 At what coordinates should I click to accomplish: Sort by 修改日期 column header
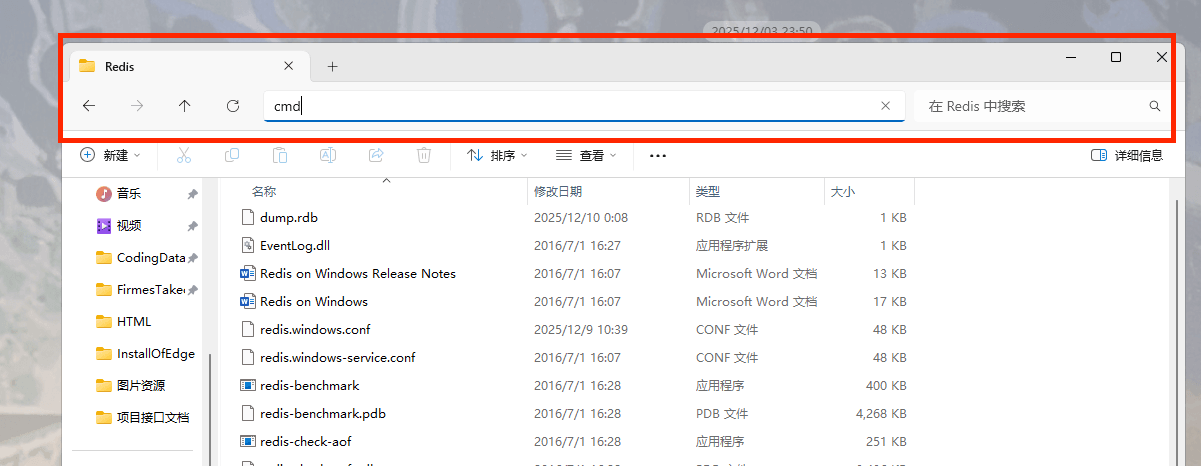click(558, 191)
